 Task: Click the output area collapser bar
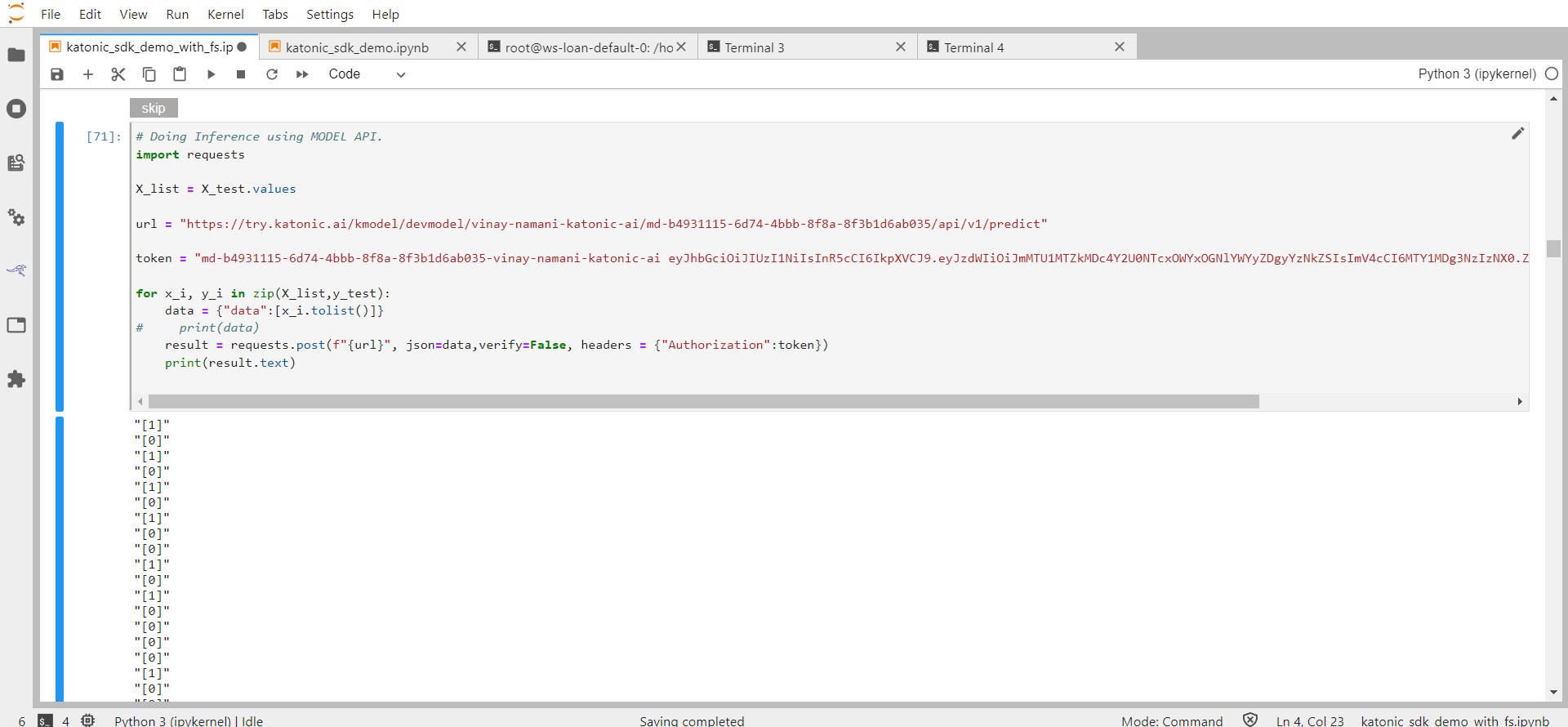[60, 558]
